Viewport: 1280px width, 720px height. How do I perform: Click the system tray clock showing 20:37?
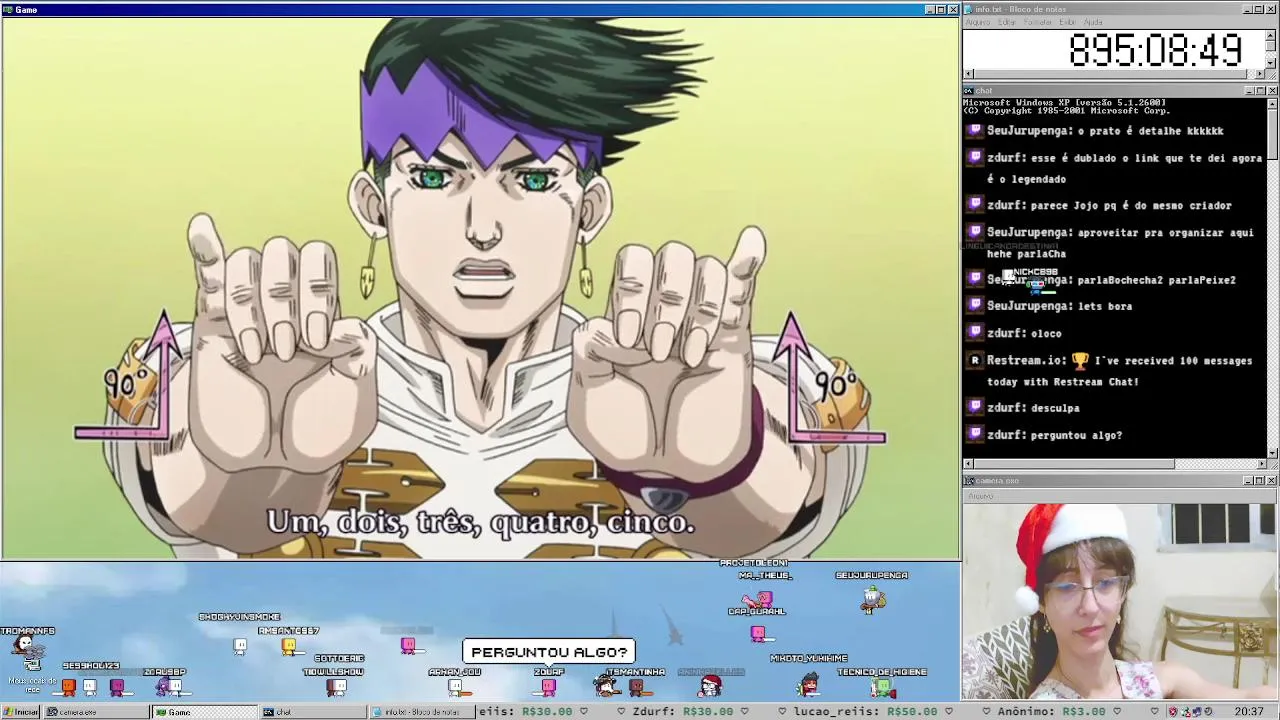pyautogui.click(x=1248, y=712)
